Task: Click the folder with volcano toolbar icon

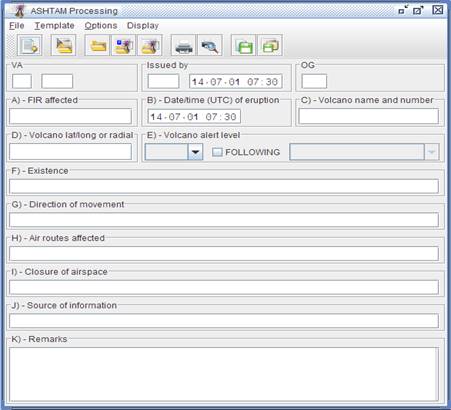Action: pyautogui.click(x=150, y=45)
